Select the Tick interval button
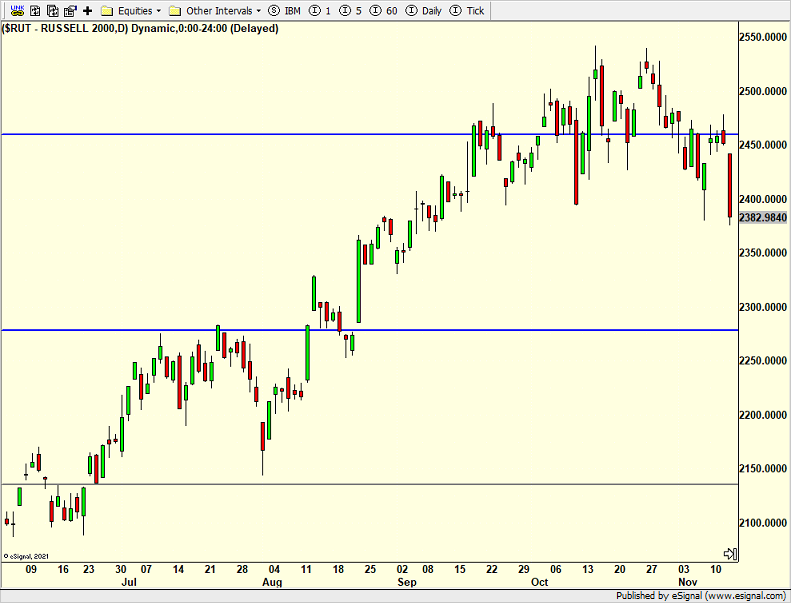The height and width of the screenshot is (603, 791). coord(468,10)
